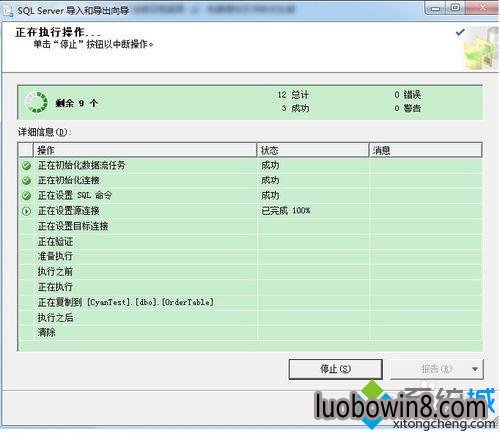Click the blue checkmark icon in the header
This screenshot has width=500, height=434.
(460, 32)
